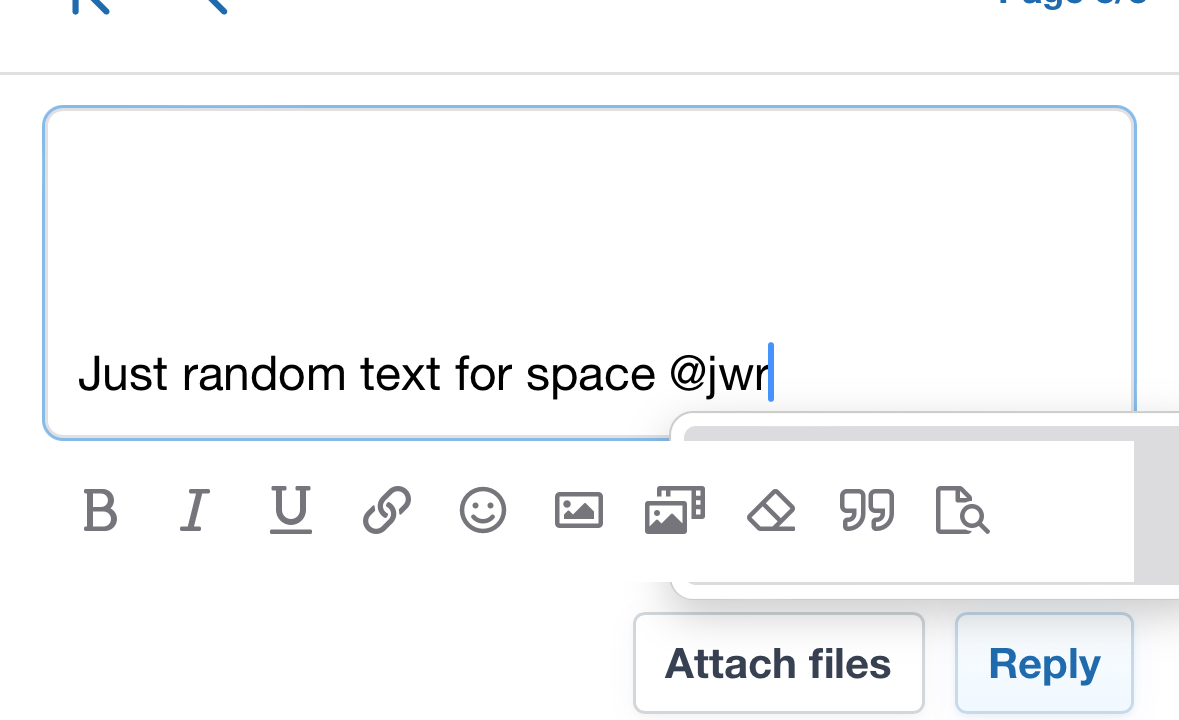Open the media gallery icon
Screen dimensions: 1179x720
tap(675, 511)
